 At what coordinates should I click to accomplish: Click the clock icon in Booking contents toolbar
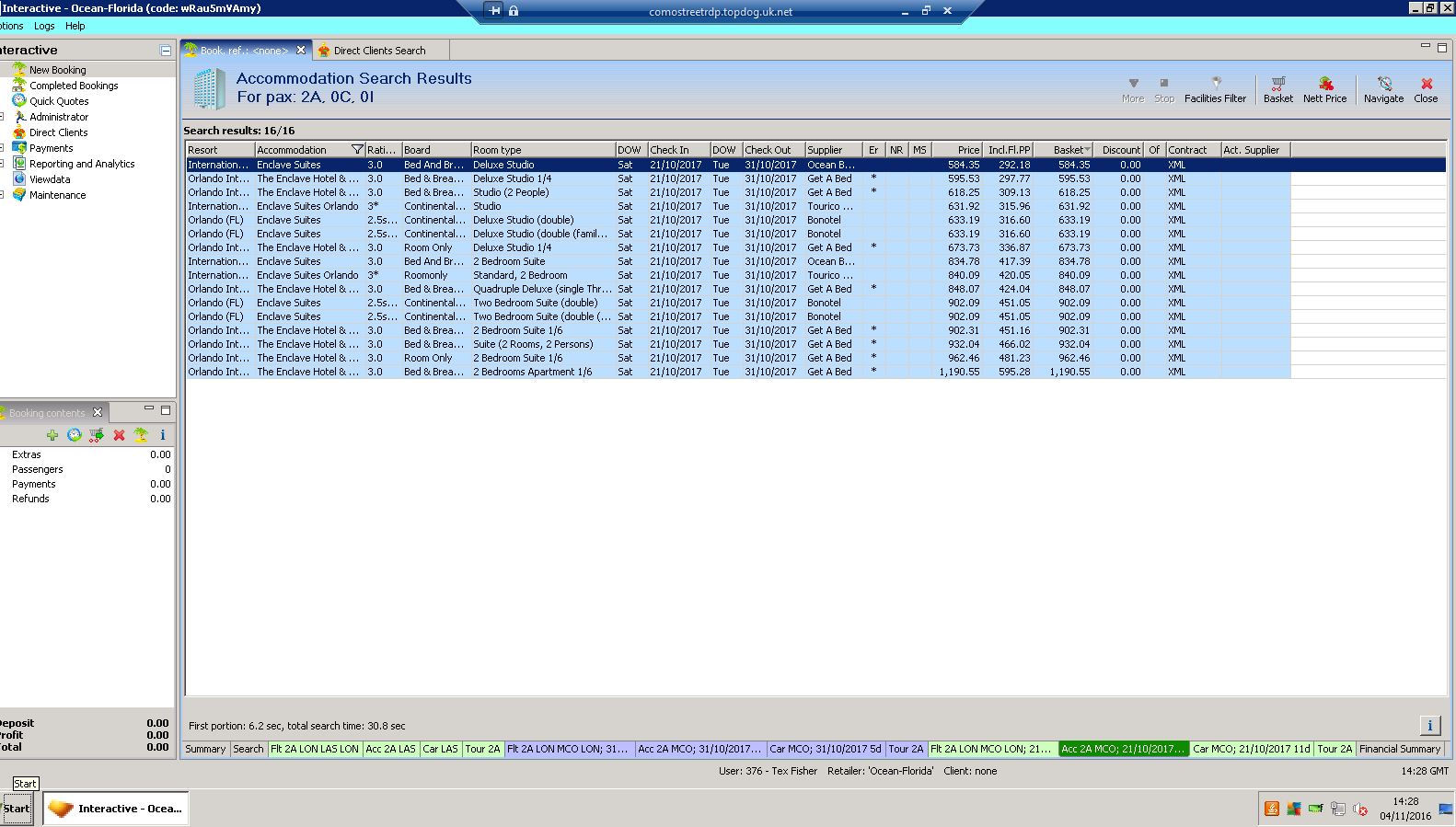[x=75, y=435]
